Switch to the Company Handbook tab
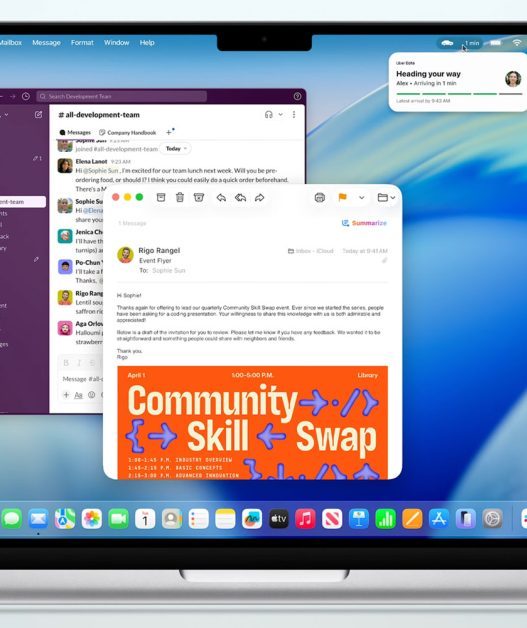 click(x=128, y=133)
